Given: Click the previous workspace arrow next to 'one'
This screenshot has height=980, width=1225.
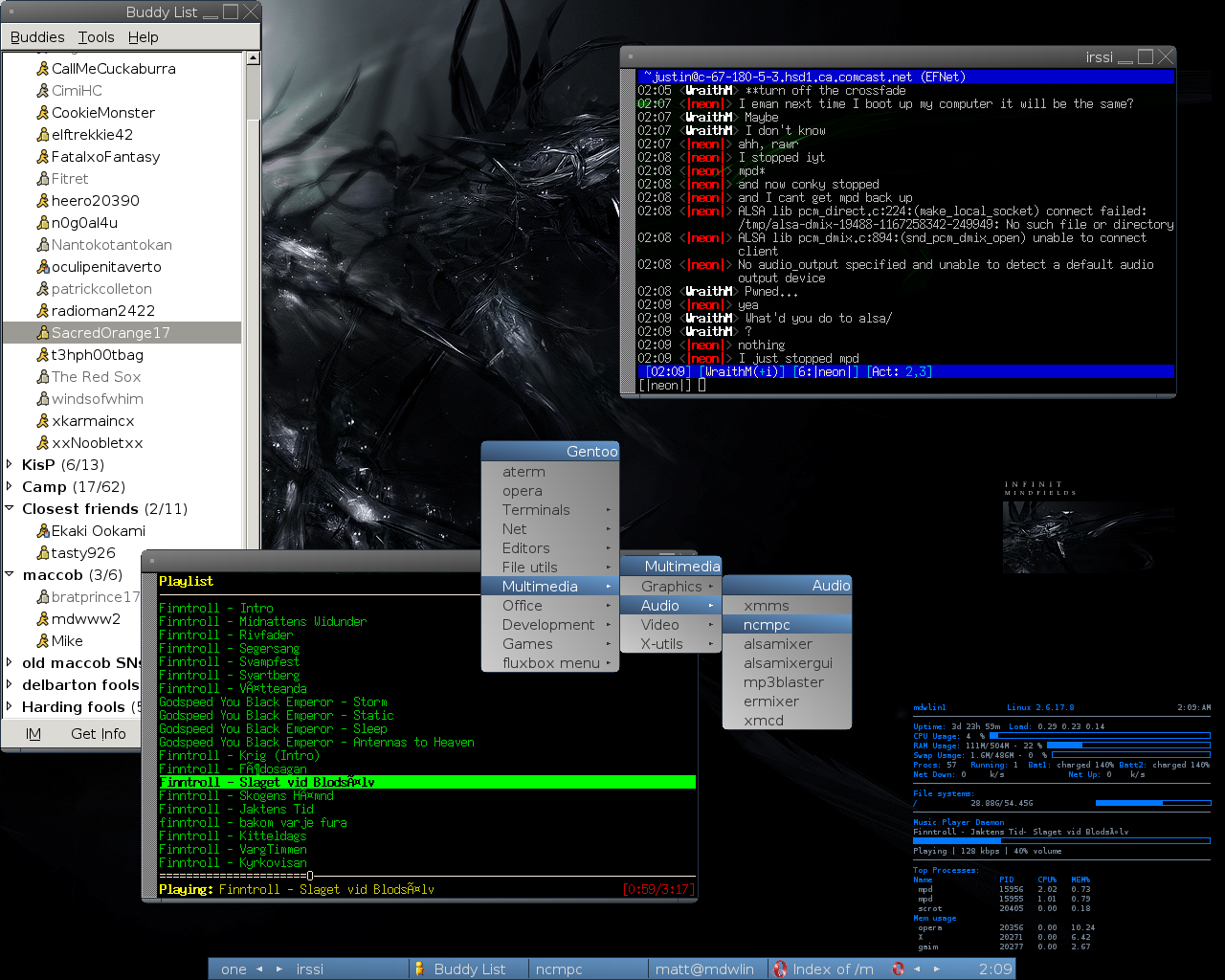Looking at the screenshot, I should click(258, 969).
